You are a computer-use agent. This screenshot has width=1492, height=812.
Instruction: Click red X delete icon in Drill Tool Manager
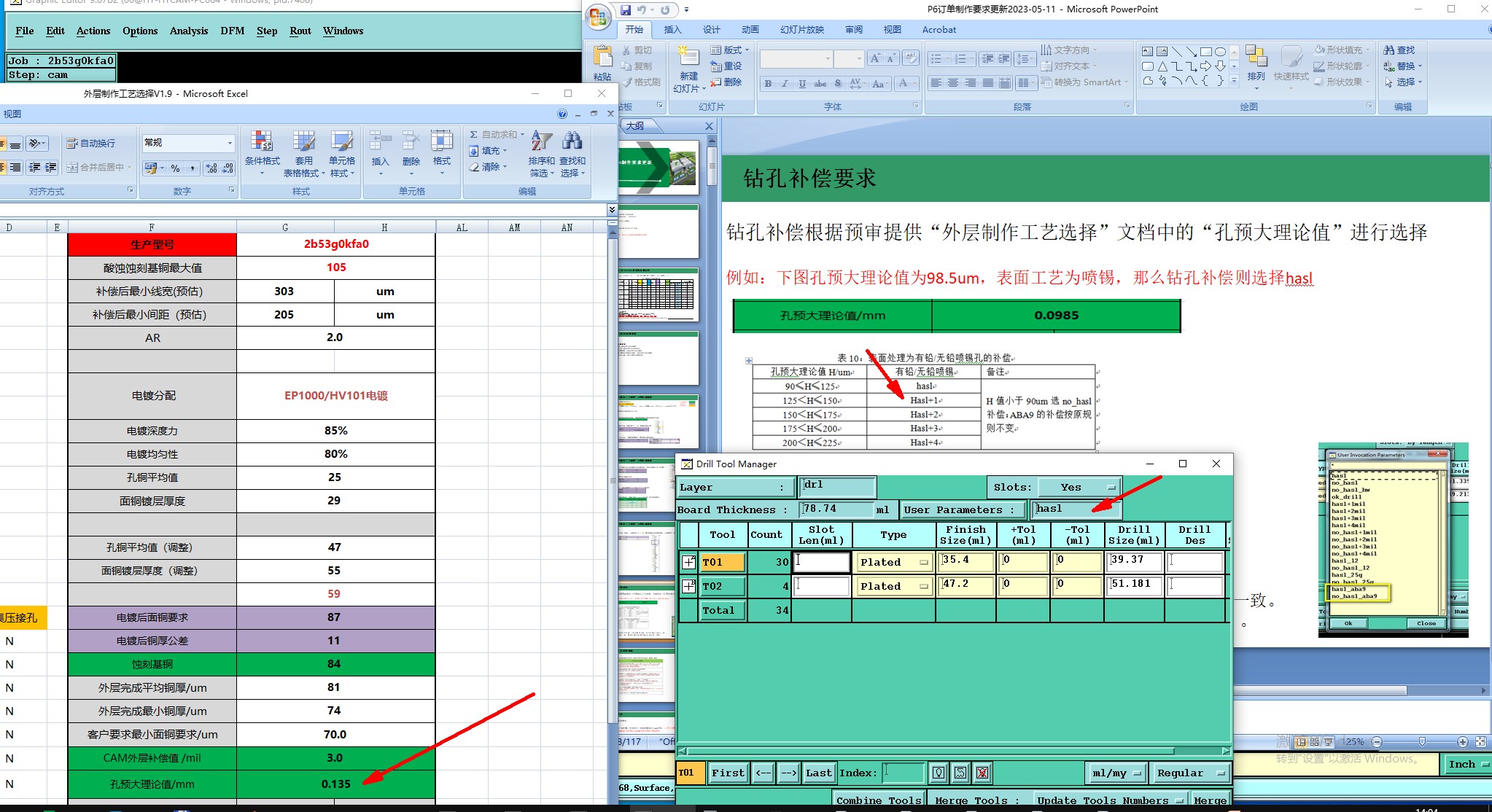(x=982, y=773)
